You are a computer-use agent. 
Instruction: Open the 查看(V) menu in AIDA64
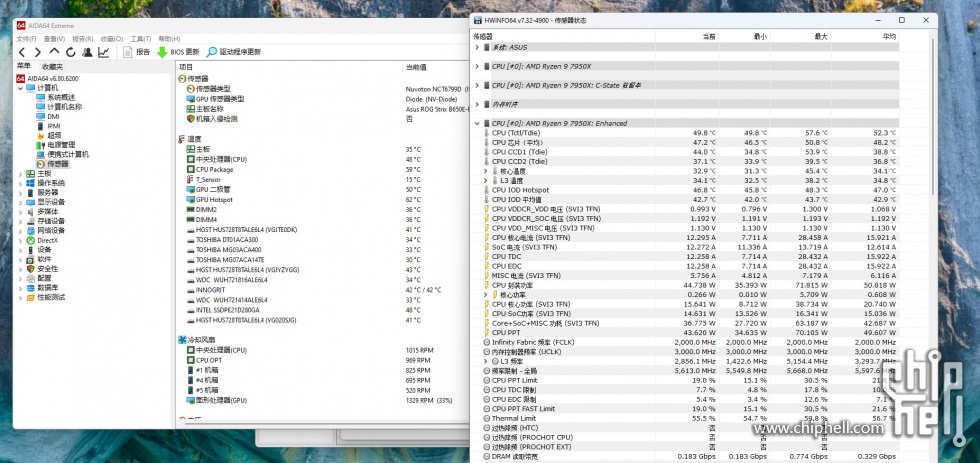point(55,39)
